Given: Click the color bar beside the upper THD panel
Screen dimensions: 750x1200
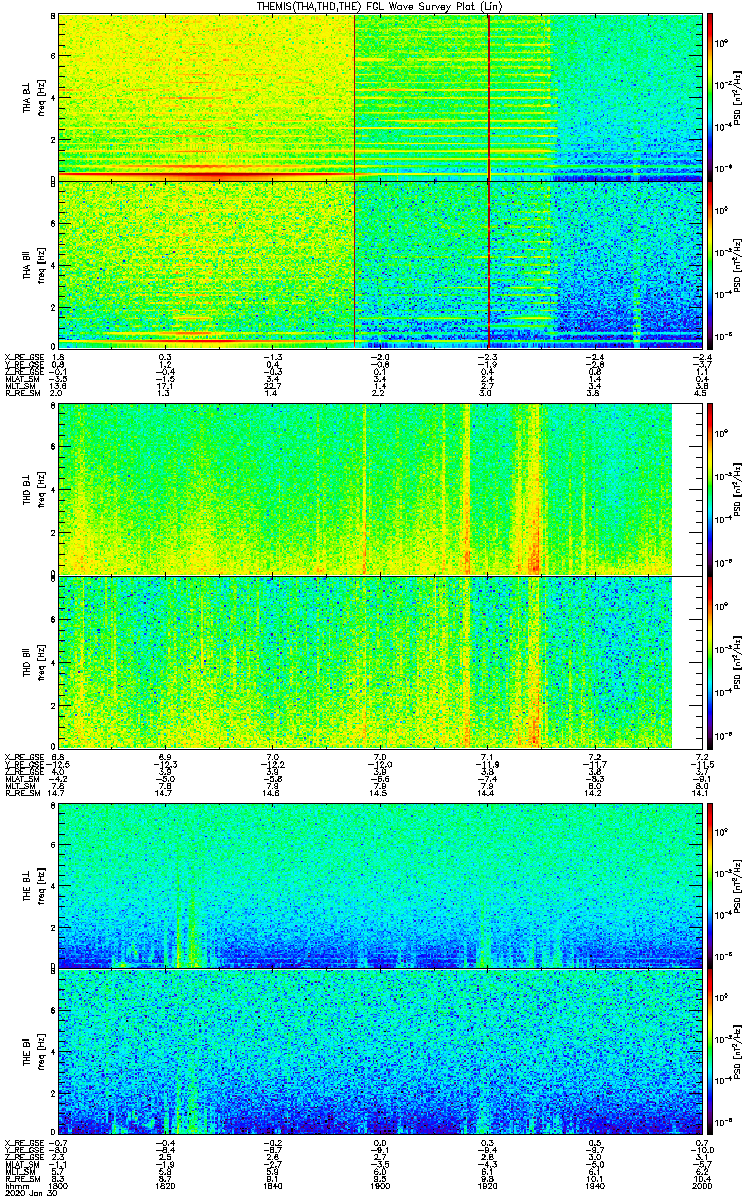Looking at the screenshot, I should [x=711, y=488].
